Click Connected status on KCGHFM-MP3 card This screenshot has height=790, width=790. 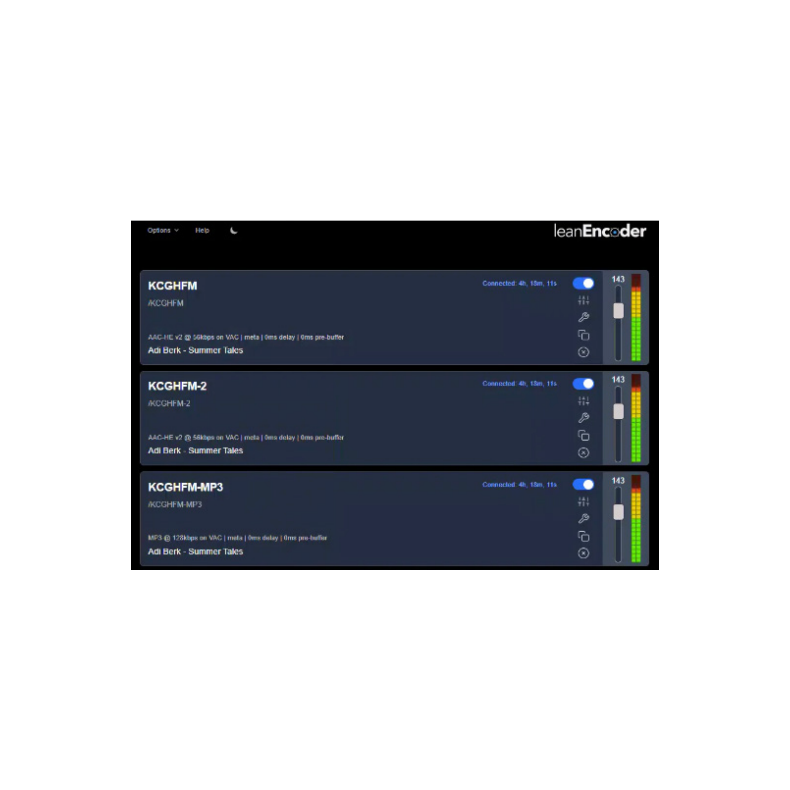519,485
